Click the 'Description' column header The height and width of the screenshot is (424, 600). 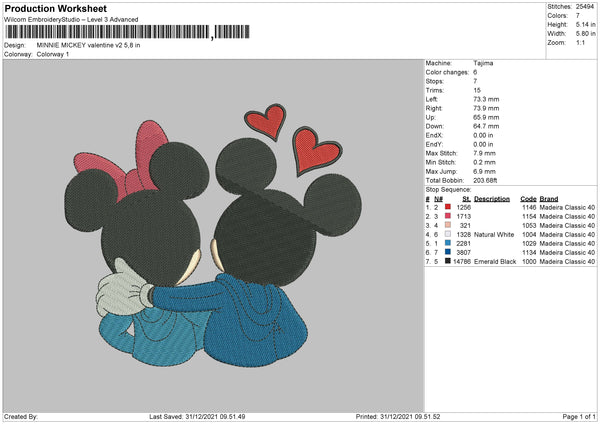pyautogui.click(x=492, y=199)
